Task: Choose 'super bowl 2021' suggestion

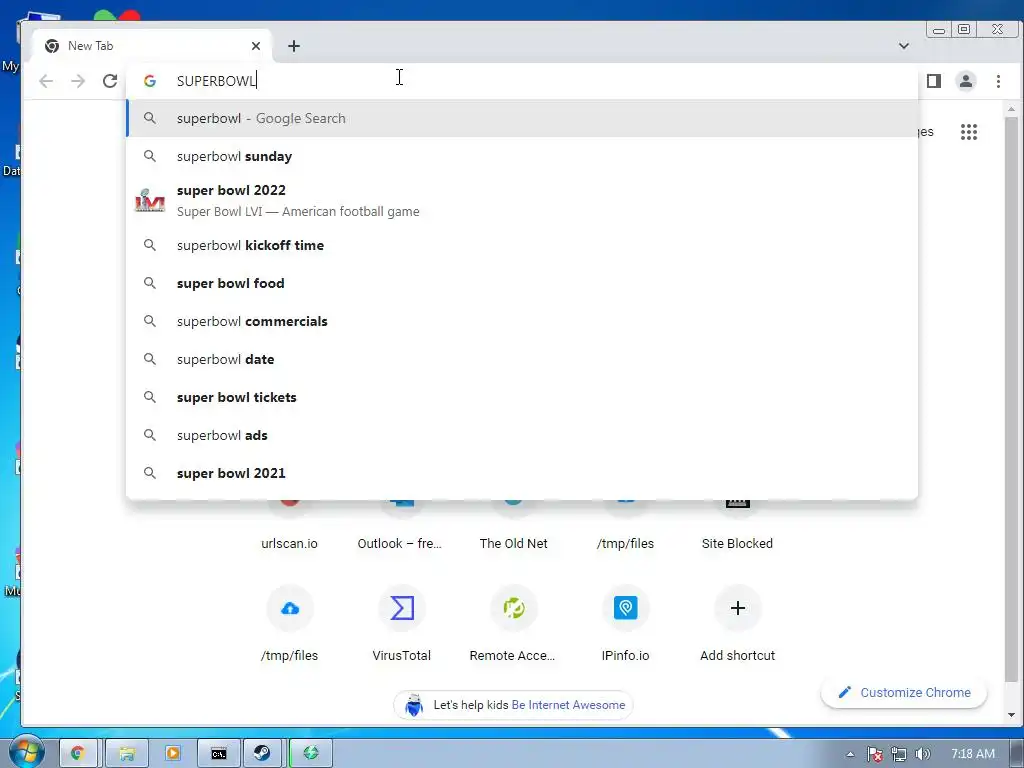Action: [522, 473]
